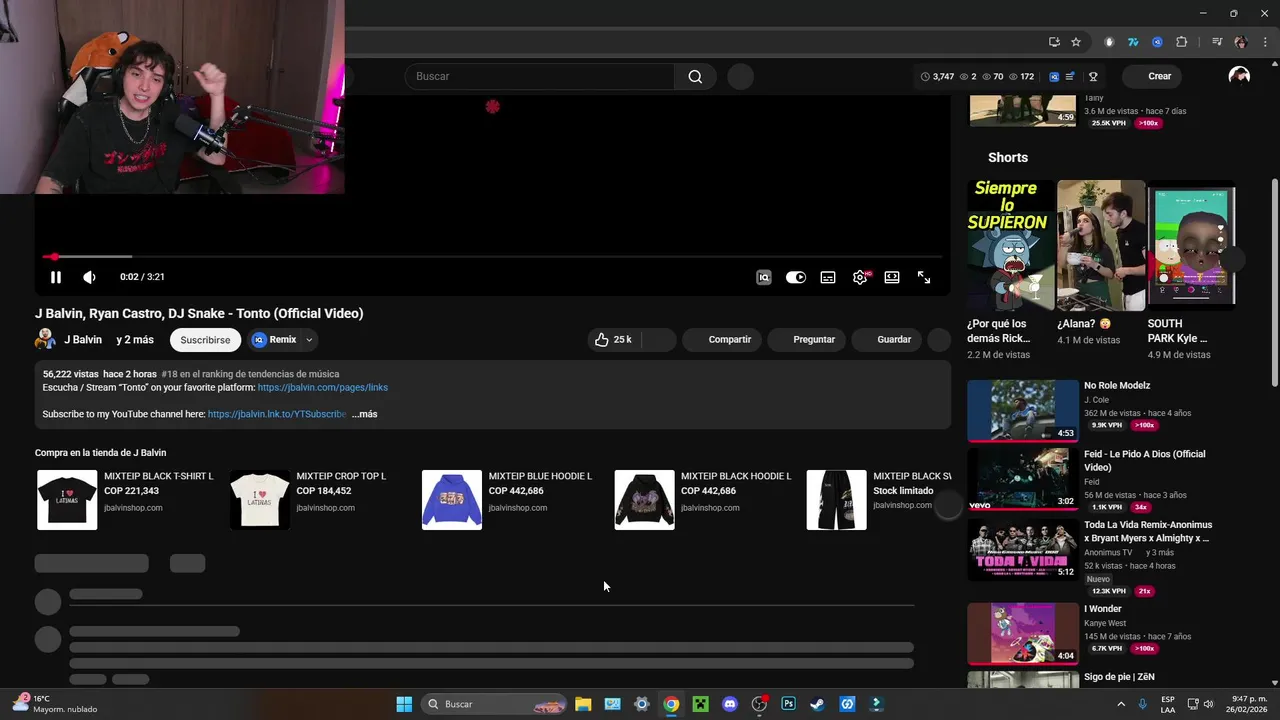Screen dimensions: 1280x720
Task: Open Chrome three-dot menu
Action: pos(1263,42)
